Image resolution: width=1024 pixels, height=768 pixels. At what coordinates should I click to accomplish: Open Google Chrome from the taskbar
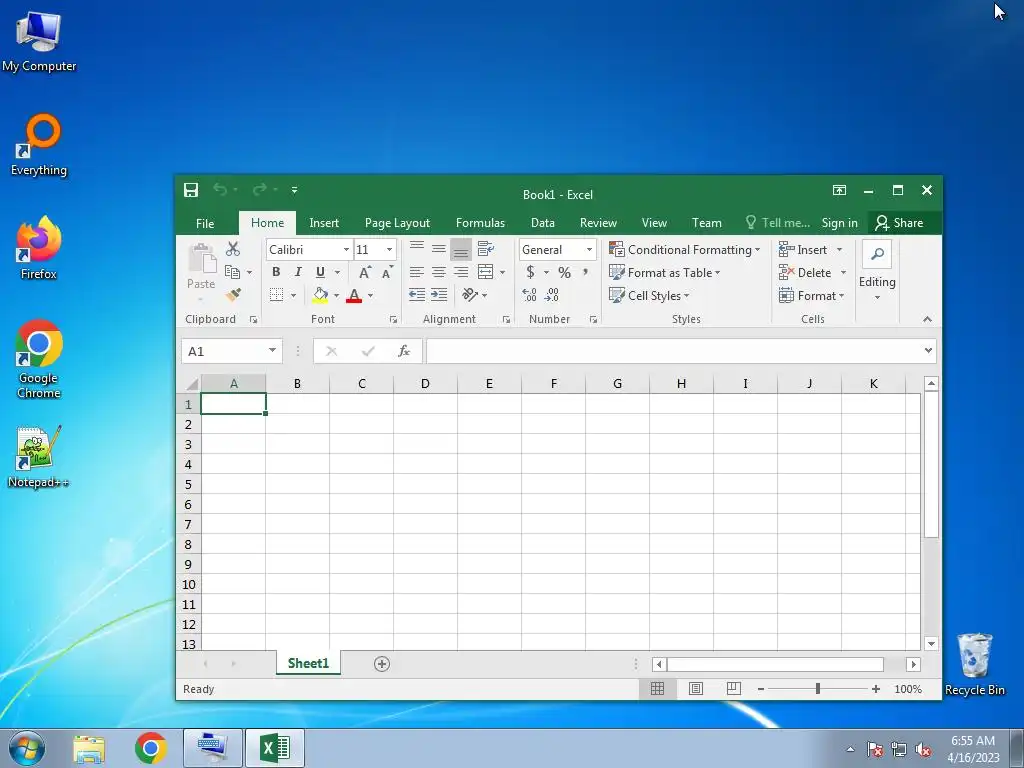(x=151, y=748)
